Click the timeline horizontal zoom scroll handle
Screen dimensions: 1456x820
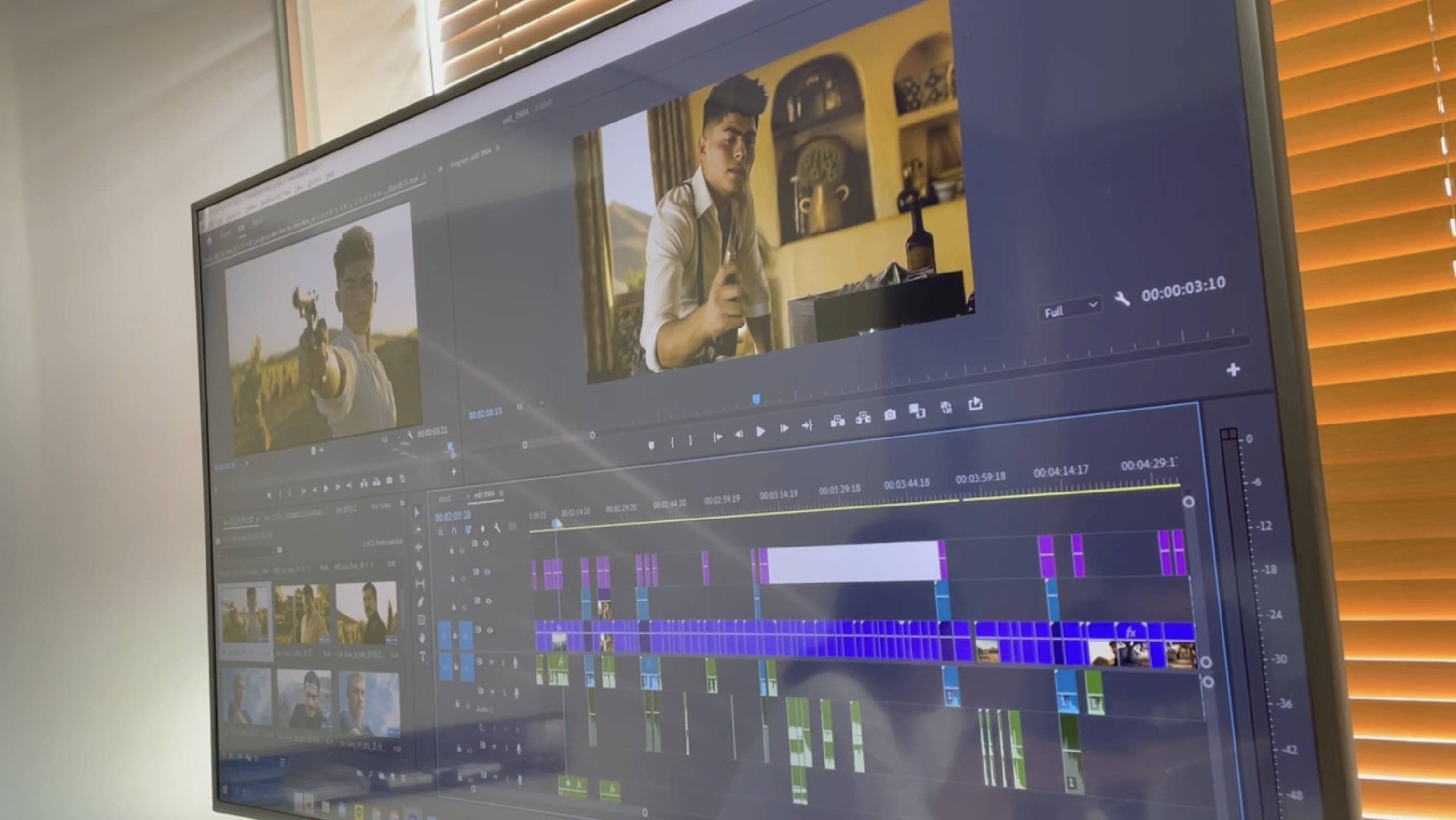point(645,812)
